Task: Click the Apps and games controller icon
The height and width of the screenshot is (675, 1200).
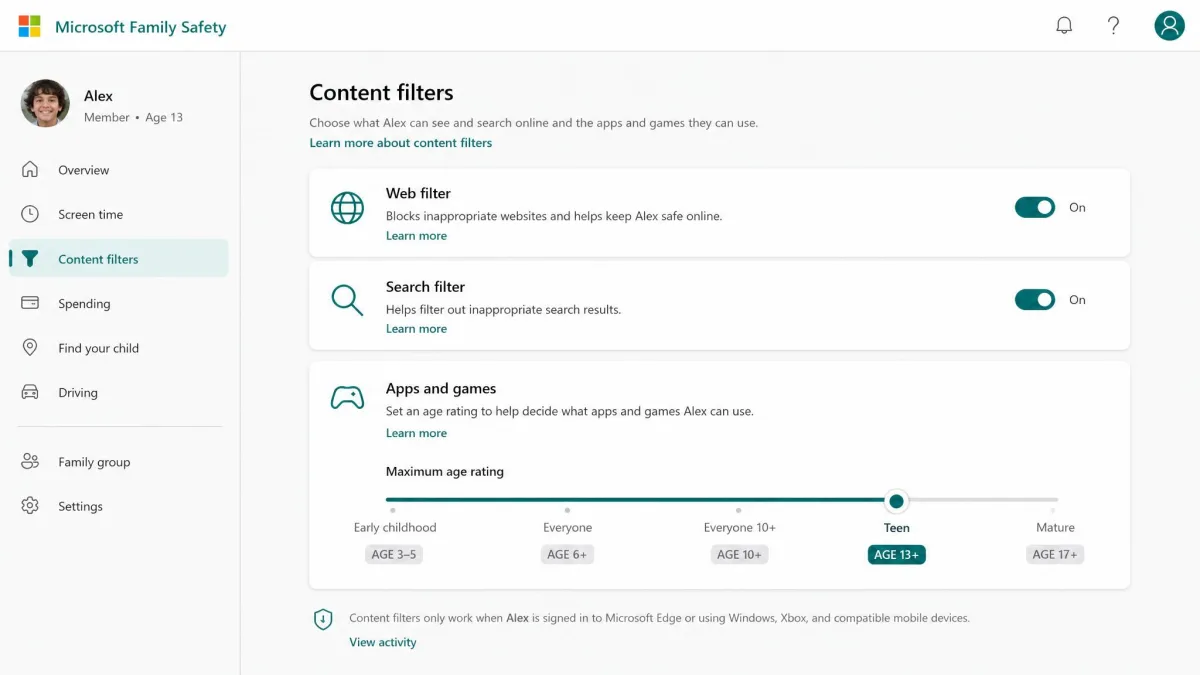Action: (347, 398)
